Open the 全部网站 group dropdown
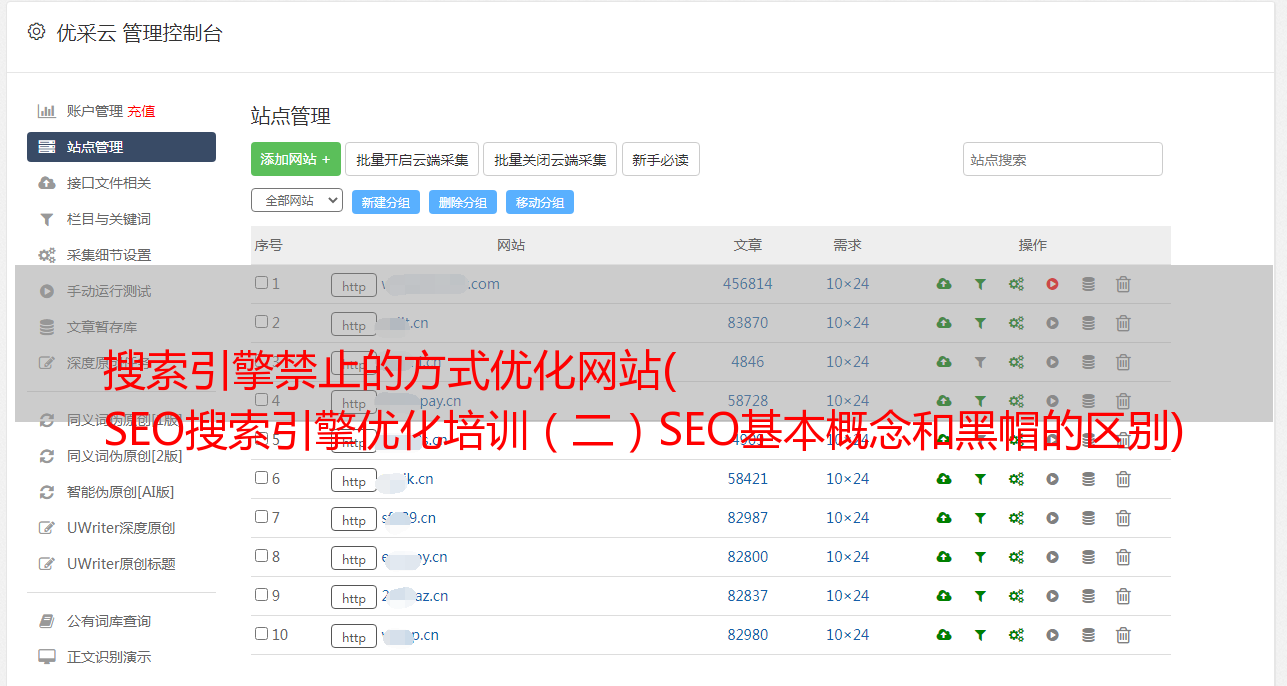This screenshot has width=1287, height=686. [x=297, y=201]
